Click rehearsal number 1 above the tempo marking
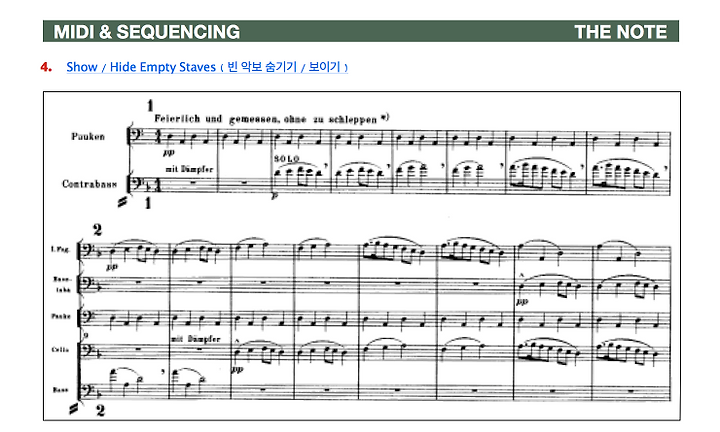 150,106
